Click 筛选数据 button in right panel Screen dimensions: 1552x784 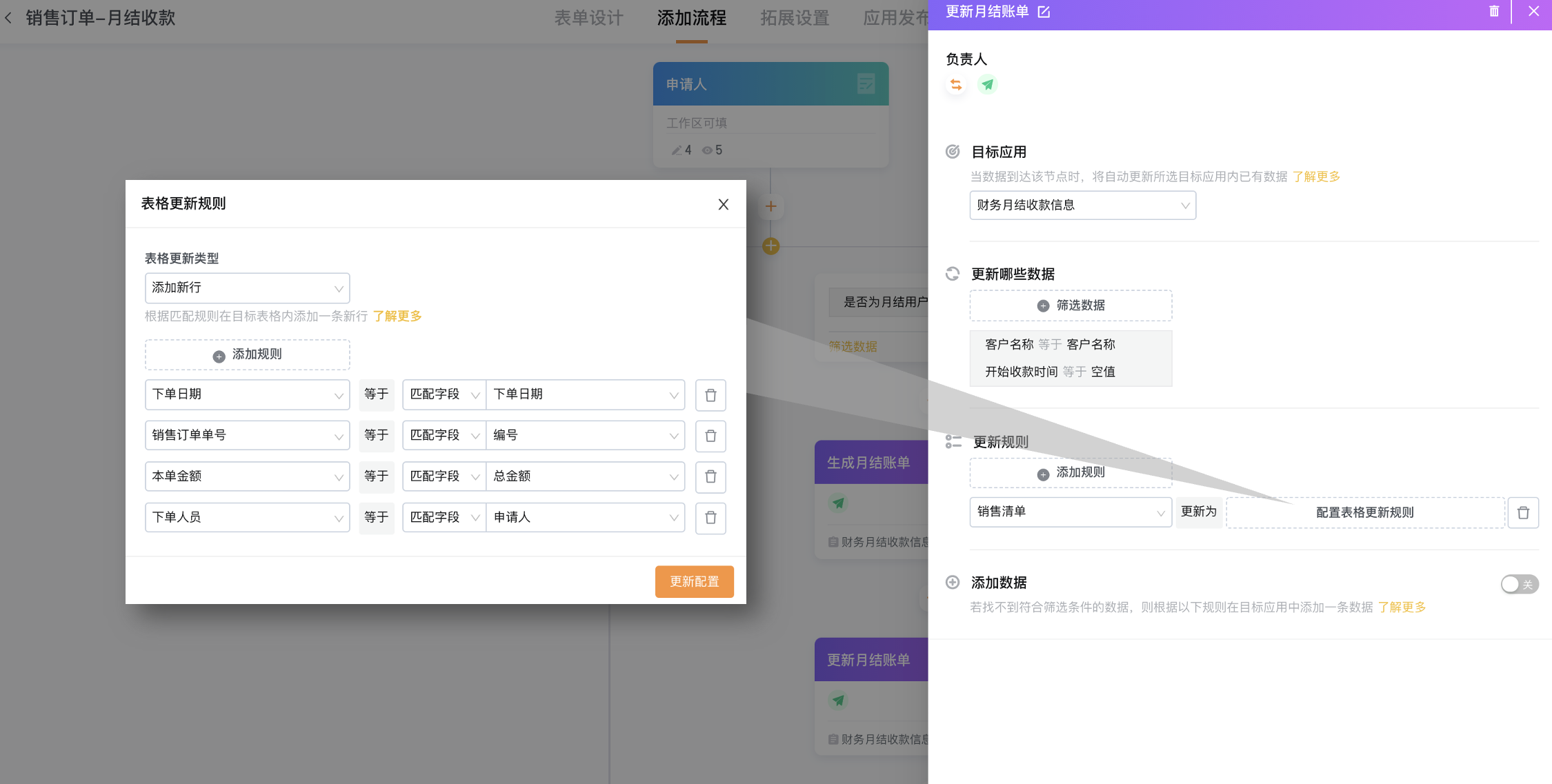[1071, 305]
